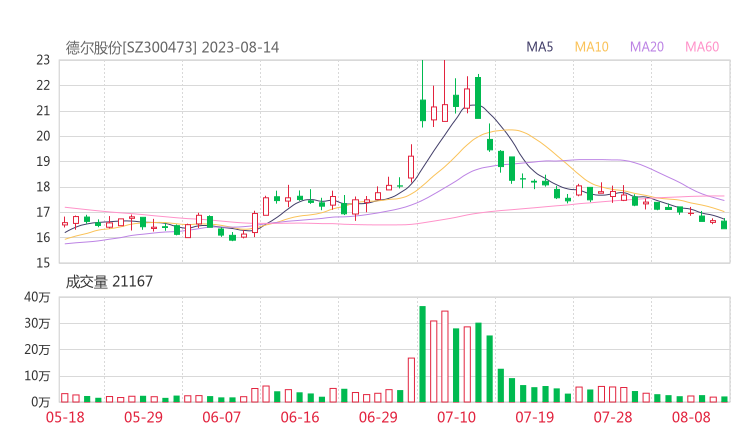Click the 0万 volume axis label
740x440 pixels.
[41, 402]
